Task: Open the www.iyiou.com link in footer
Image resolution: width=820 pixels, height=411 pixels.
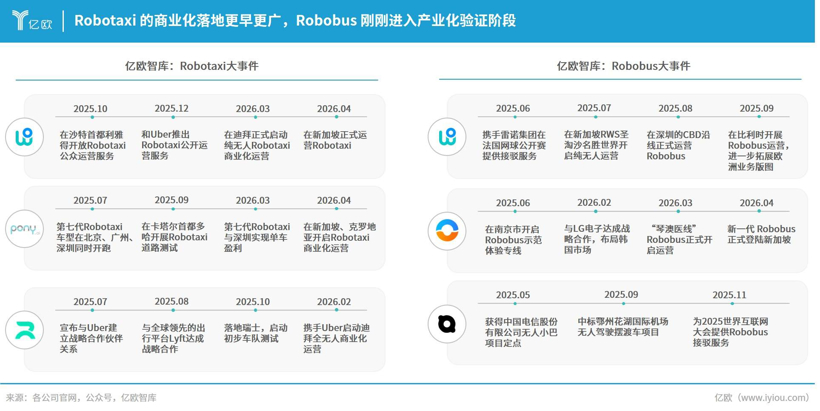Action: [775, 397]
